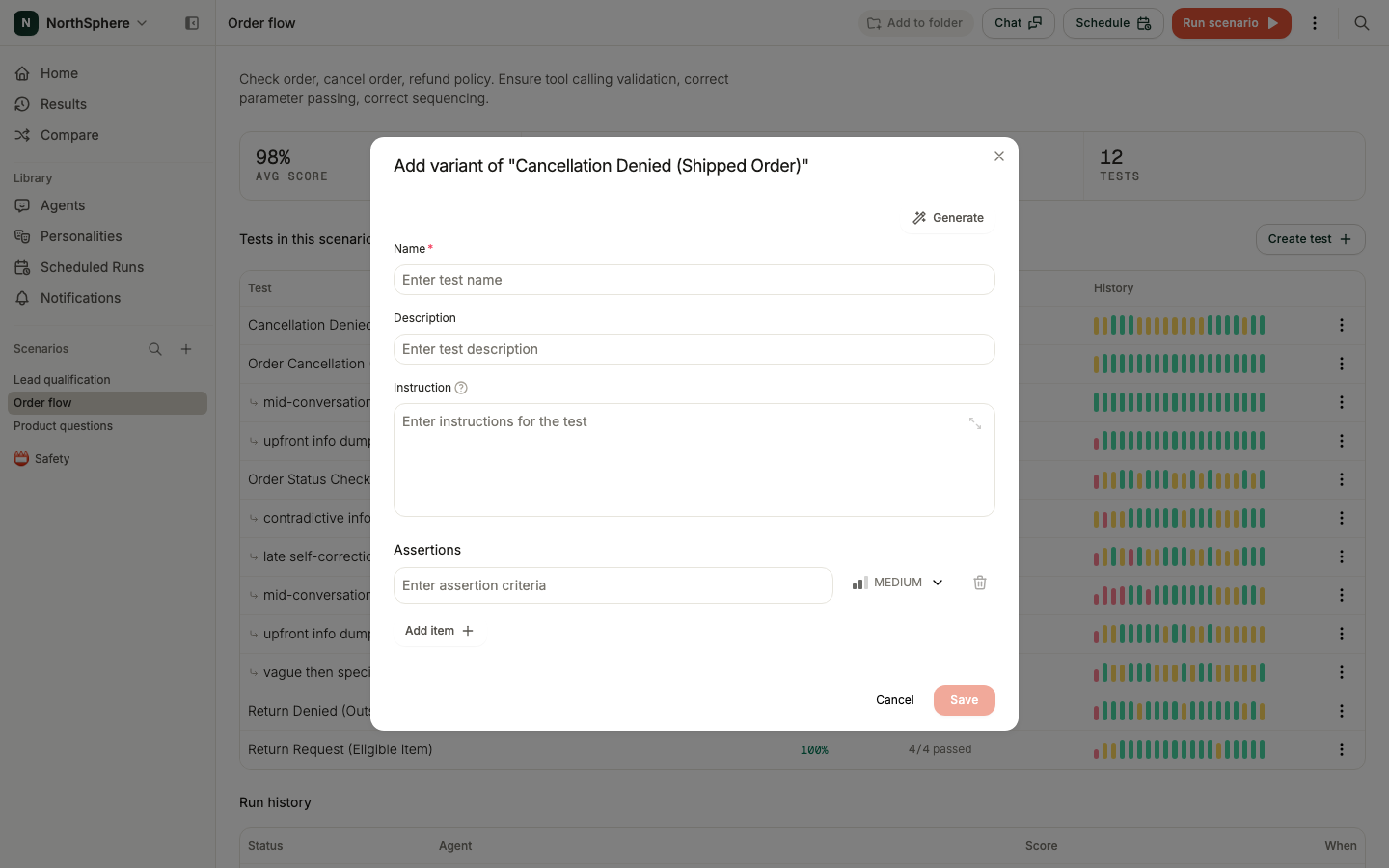Select the Product questions scenario
This screenshot has height=868, width=1389.
(x=107, y=426)
